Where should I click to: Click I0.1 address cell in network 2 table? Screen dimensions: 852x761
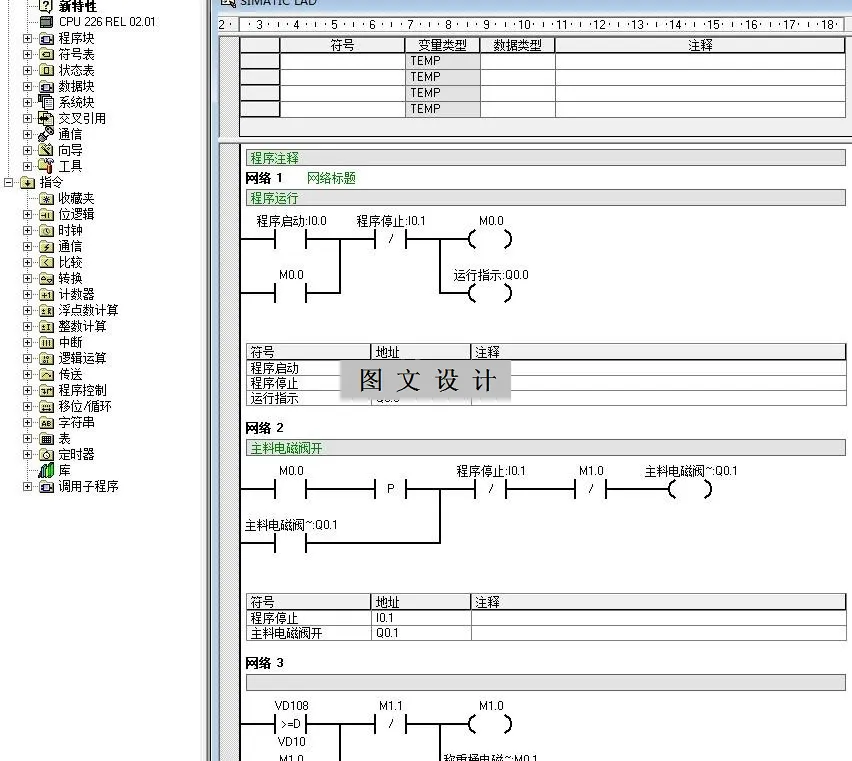(421, 618)
